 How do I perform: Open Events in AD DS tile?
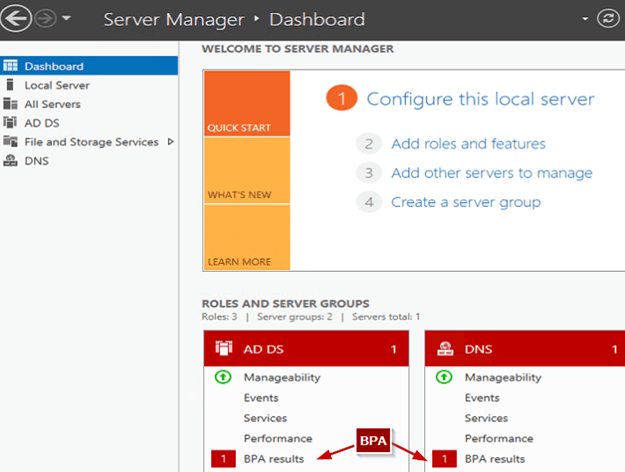coord(261,398)
